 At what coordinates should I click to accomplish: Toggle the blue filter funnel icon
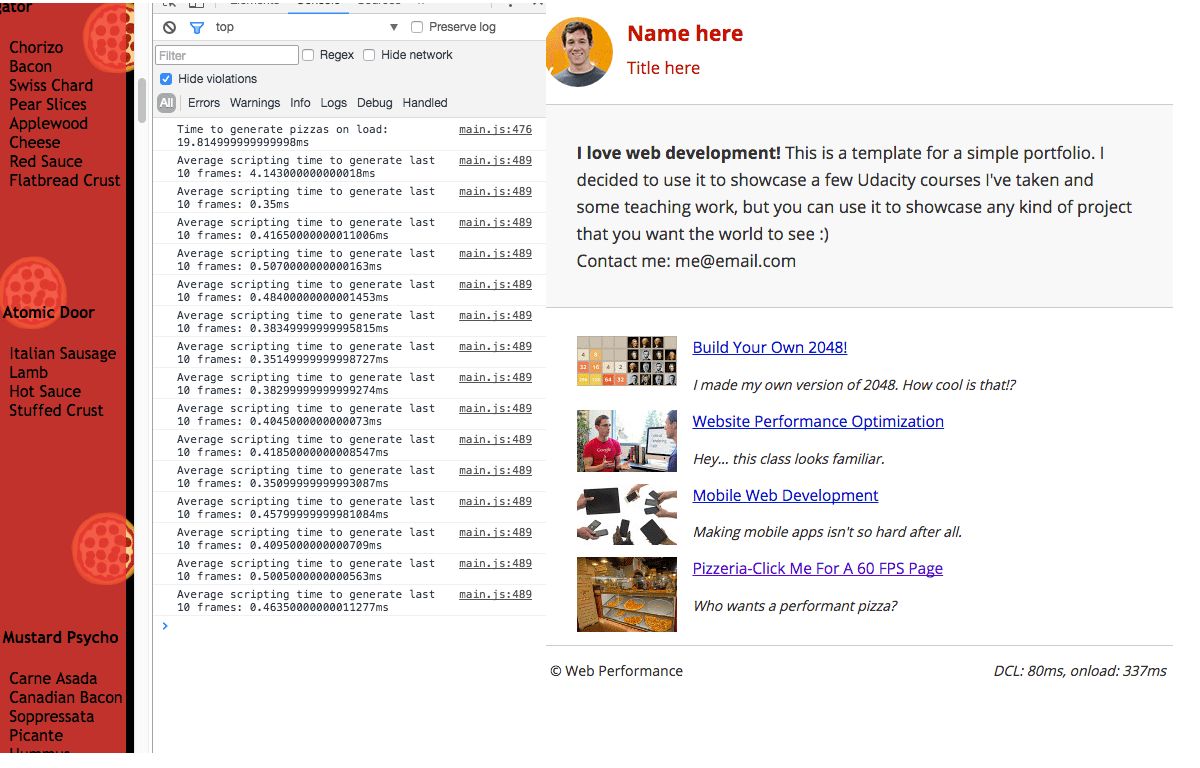pyautogui.click(x=196, y=27)
